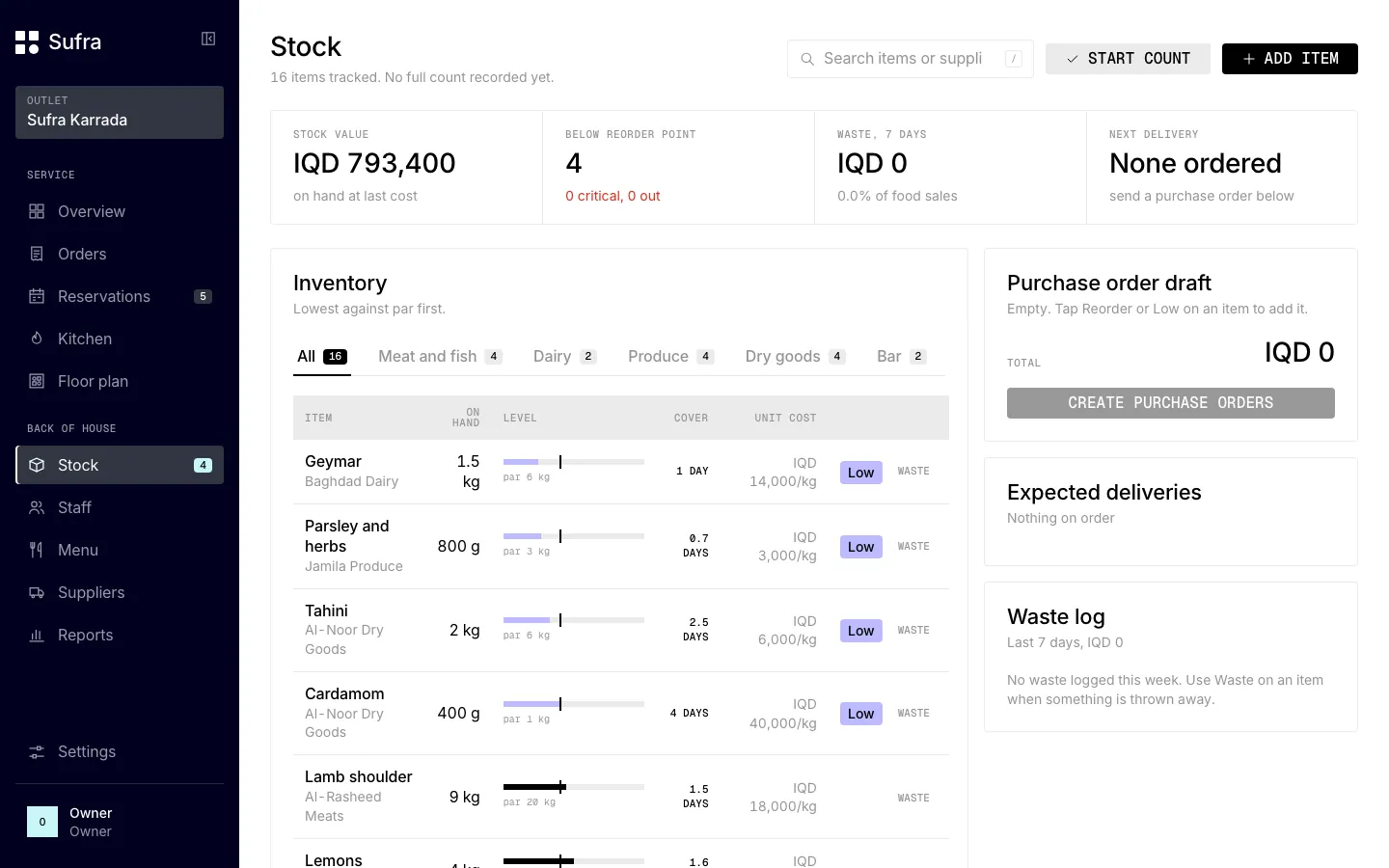The width and height of the screenshot is (1389, 868).
Task: Open Overview via its grid icon
Action: [37, 211]
